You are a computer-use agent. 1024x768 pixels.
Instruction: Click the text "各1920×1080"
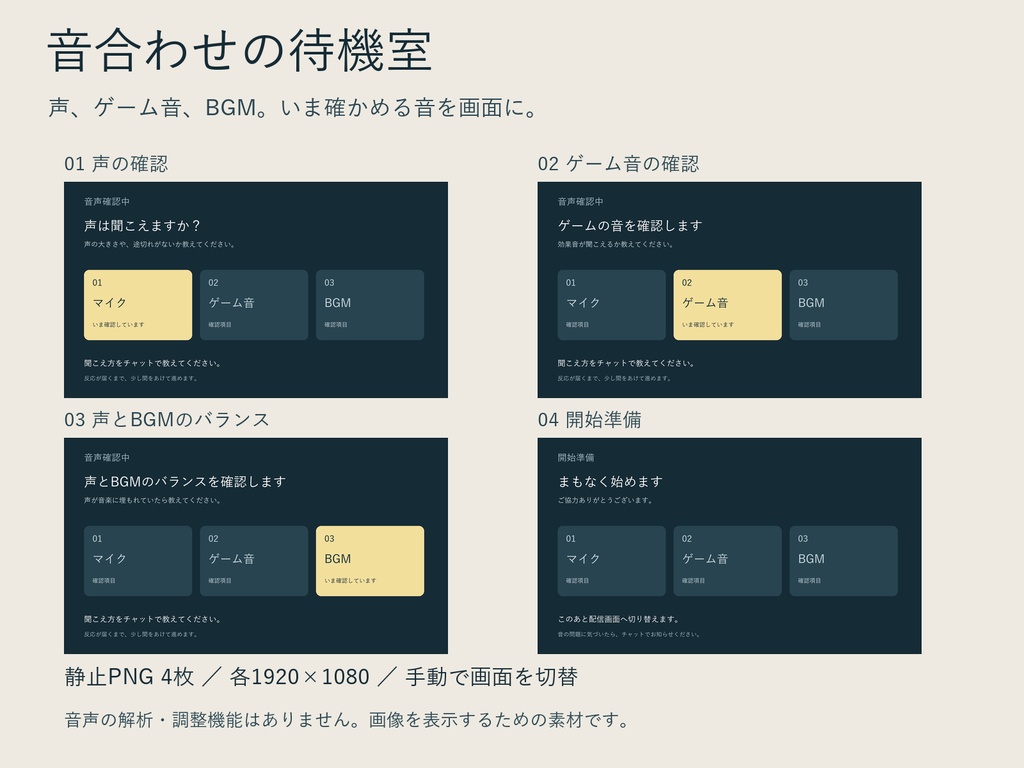(299, 677)
